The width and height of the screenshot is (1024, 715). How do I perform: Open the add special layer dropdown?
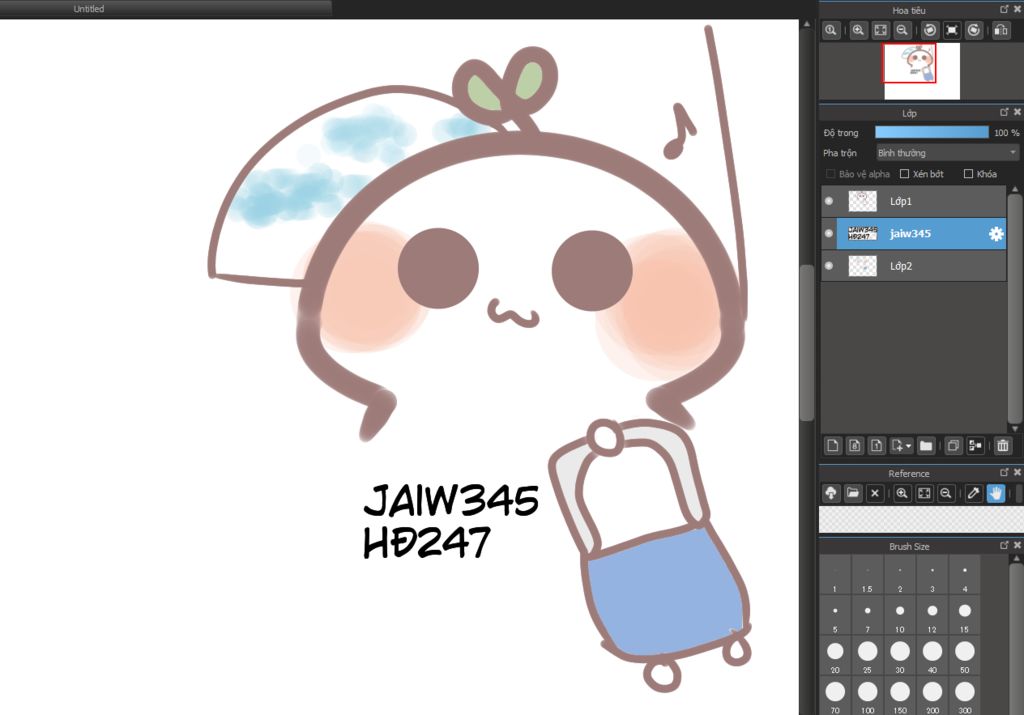(901, 446)
